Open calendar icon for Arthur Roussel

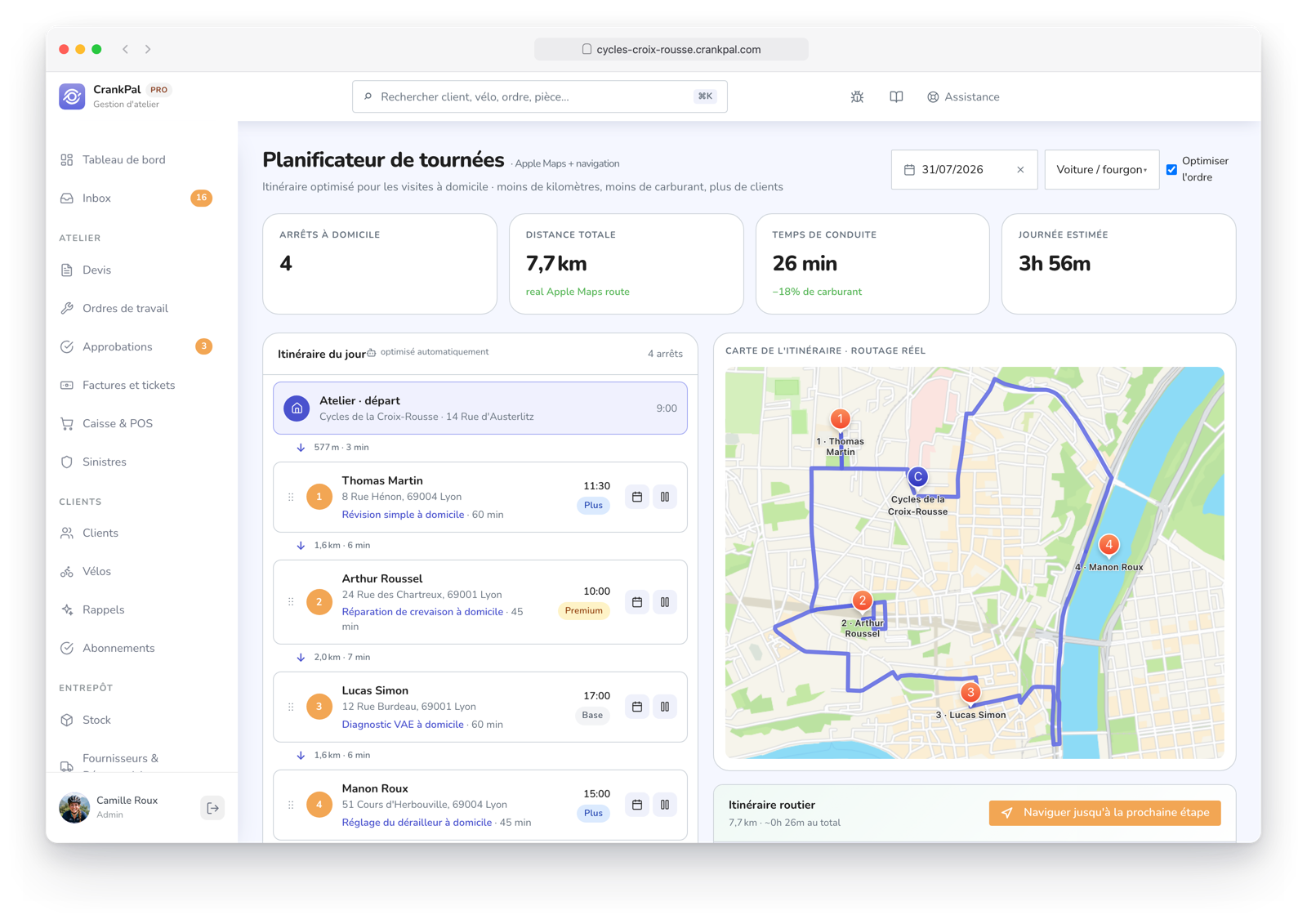(x=637, y=602)
